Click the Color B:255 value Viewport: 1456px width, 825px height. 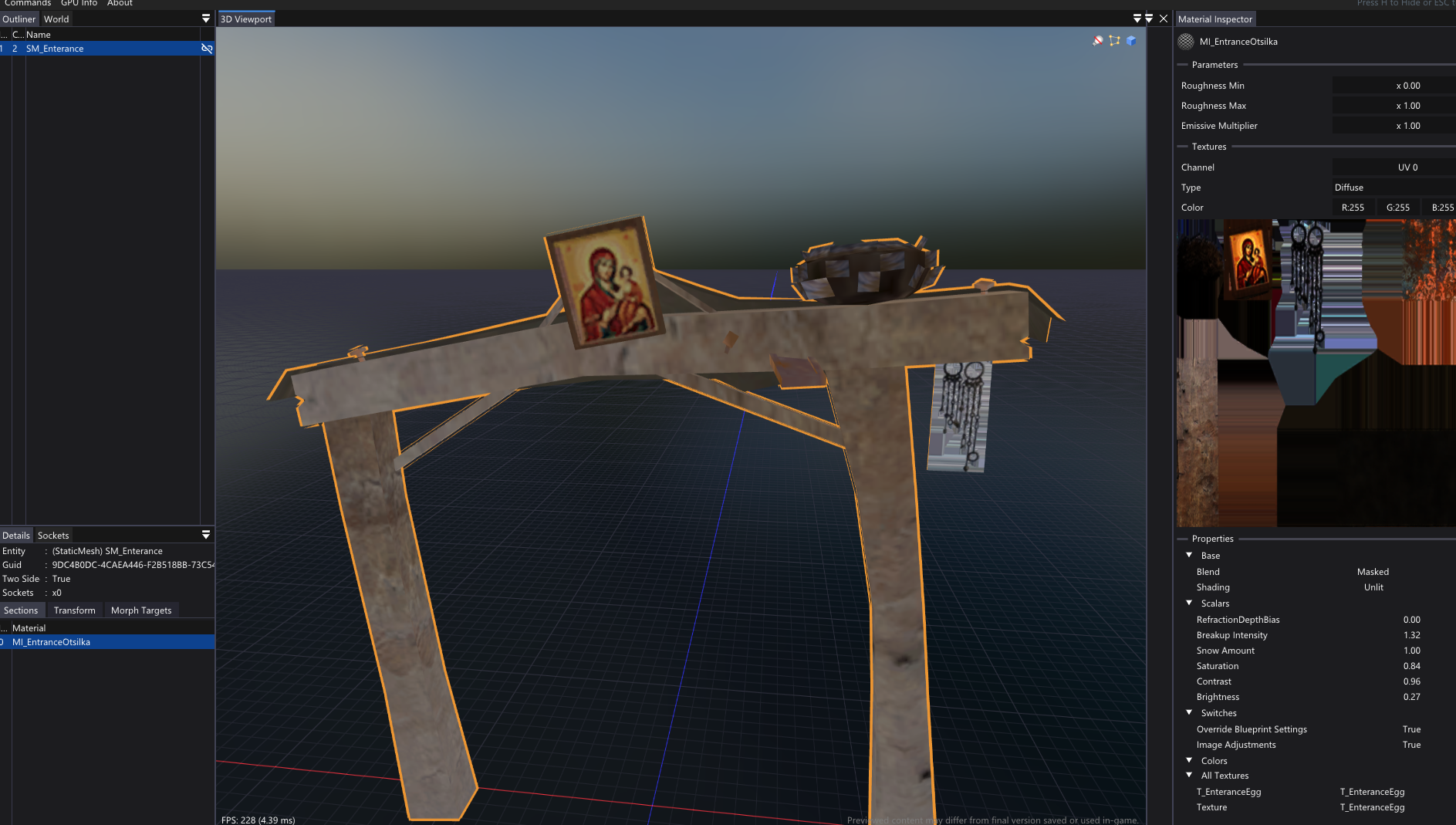coord(1440,208)
